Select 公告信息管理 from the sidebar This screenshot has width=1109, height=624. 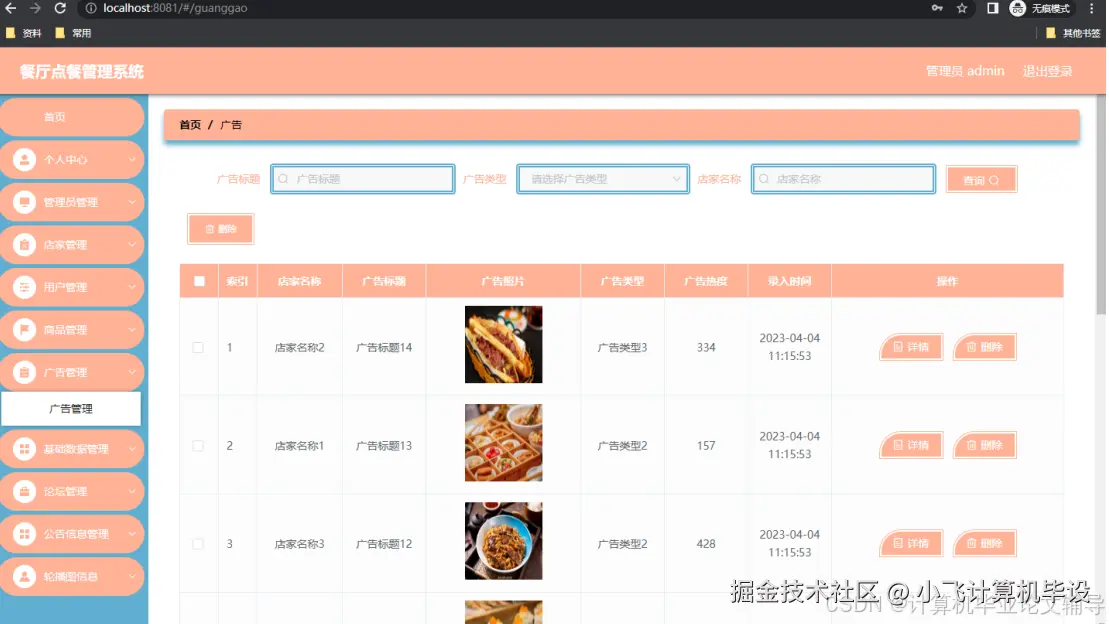(x=24, y=533)
